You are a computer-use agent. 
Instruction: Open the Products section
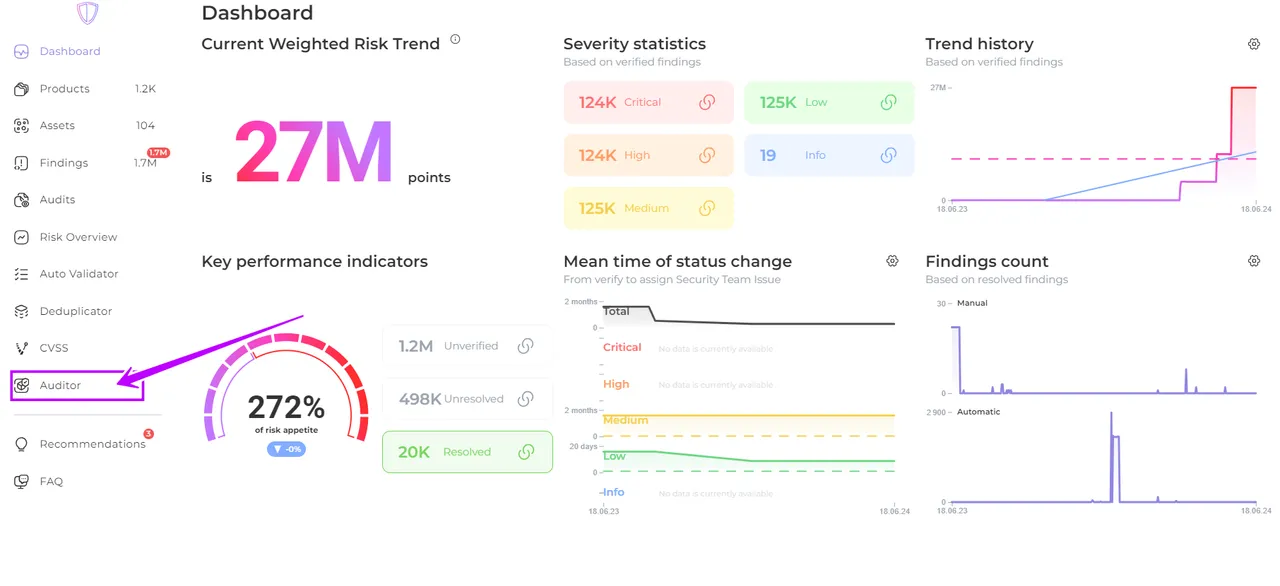coord(65,89)
